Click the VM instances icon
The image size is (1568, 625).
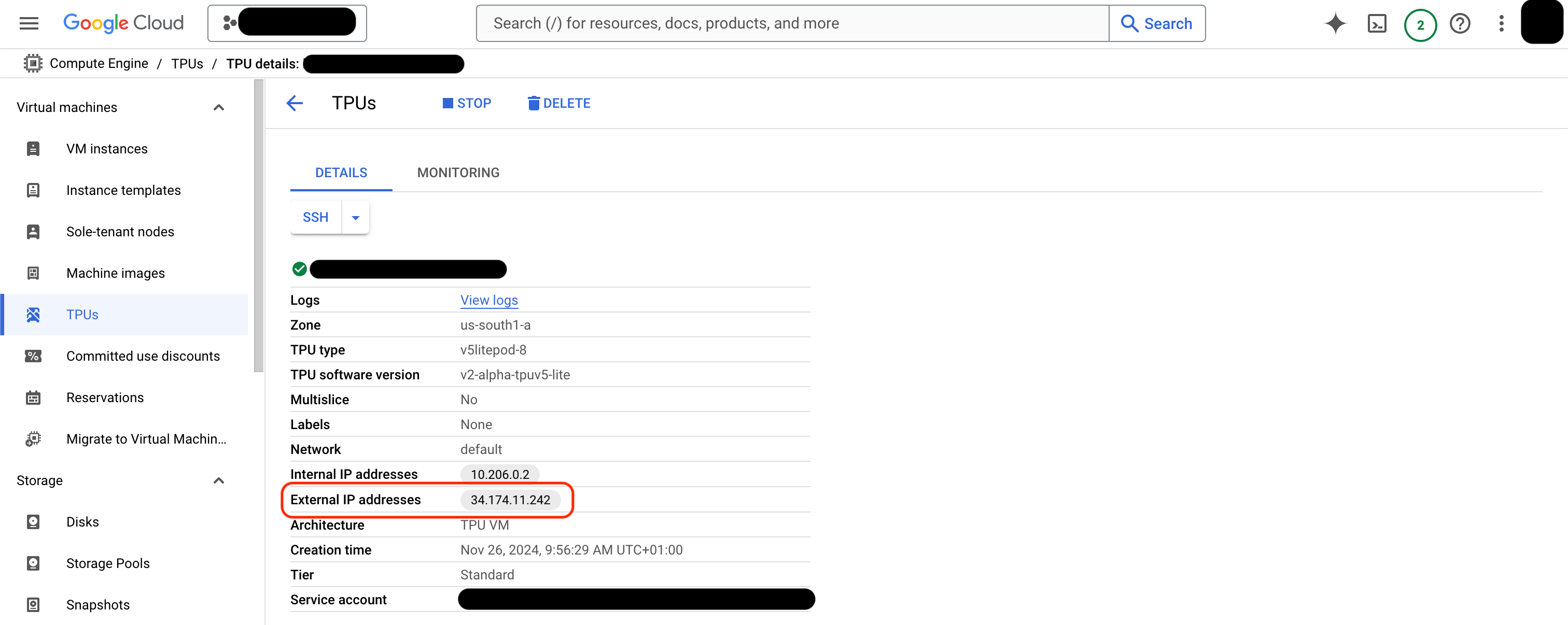coord(33,148)
